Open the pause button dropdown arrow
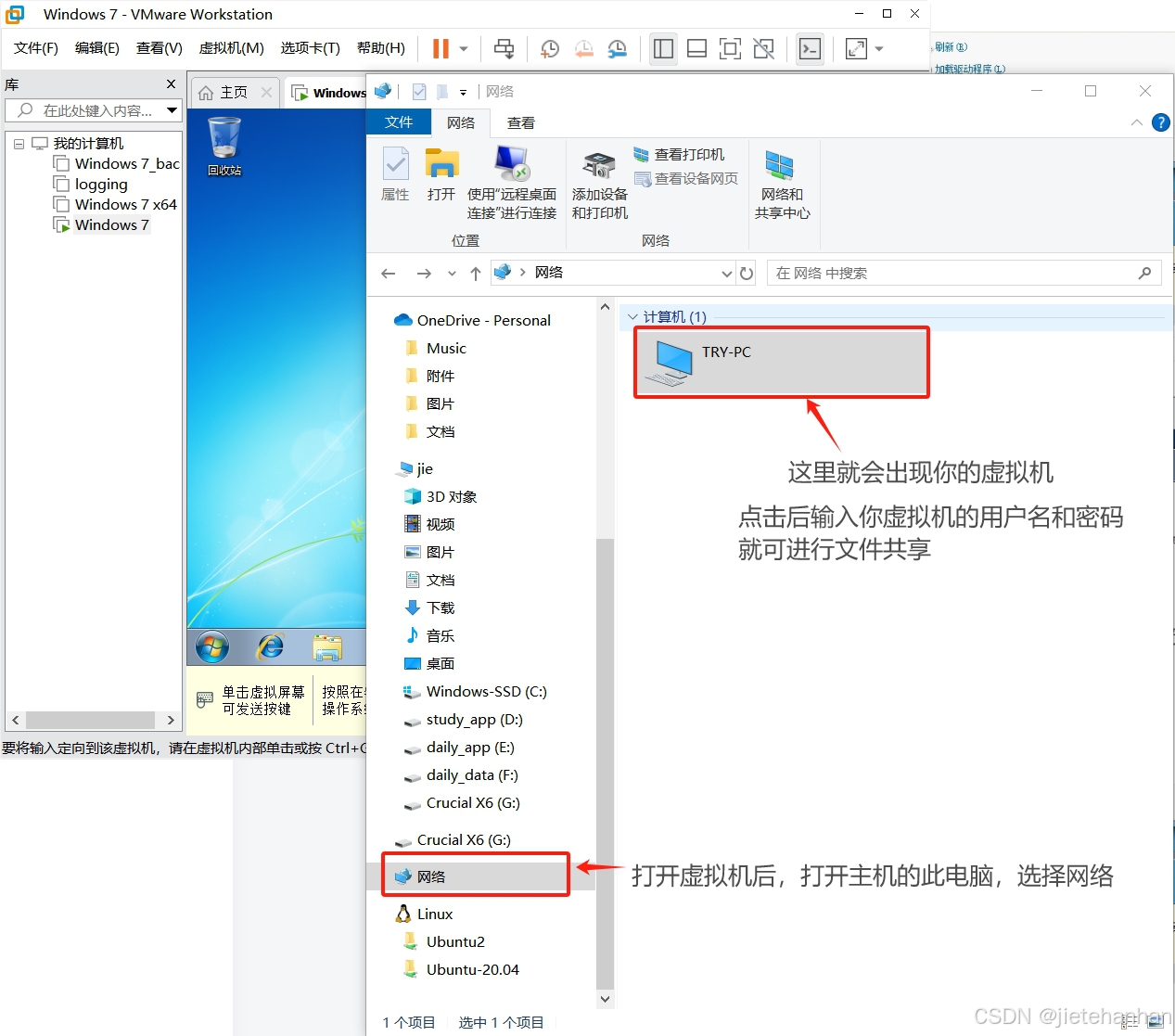Viewport: 1175px width, 1036px height. (464, 48)
